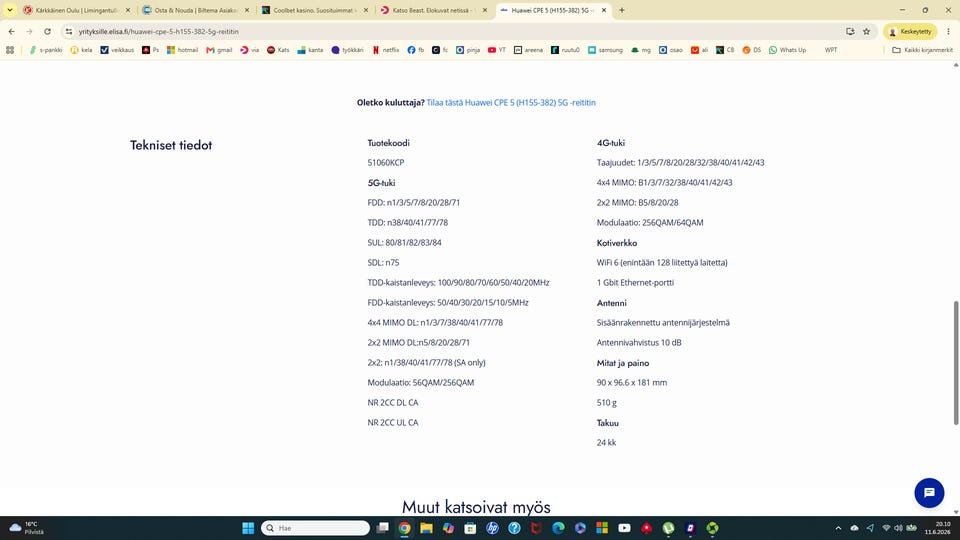Open the clock and date 20.10 panel
The width and height of the screenshot is (960, 540).
click(x=938, y=528)
